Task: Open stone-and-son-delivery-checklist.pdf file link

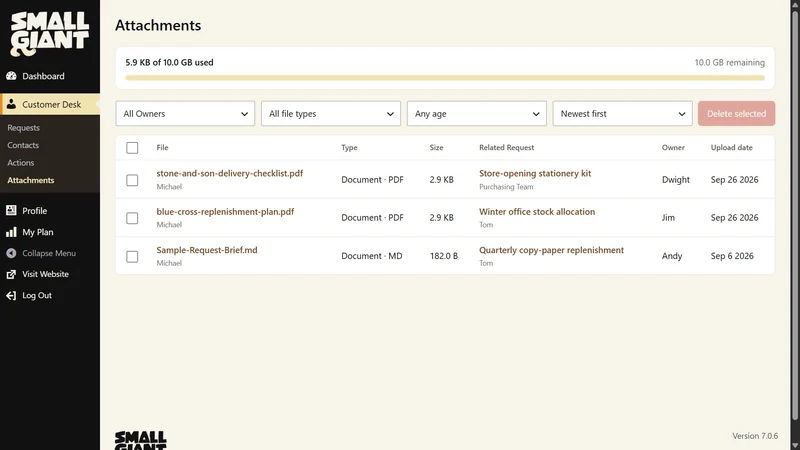Action: click(x=230, y=173)
